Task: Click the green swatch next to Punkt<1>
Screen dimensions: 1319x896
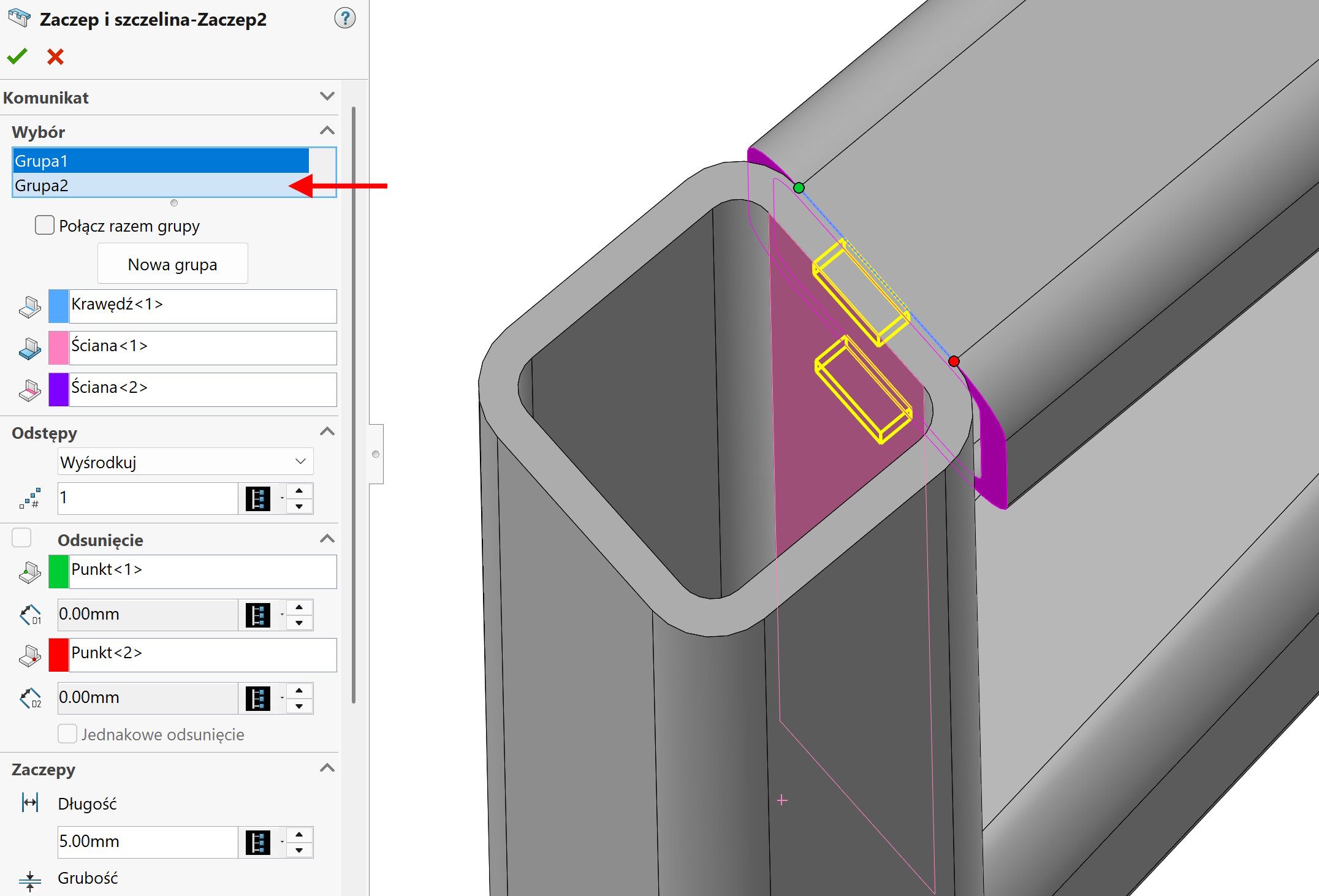Action: [x=58, y=572]
